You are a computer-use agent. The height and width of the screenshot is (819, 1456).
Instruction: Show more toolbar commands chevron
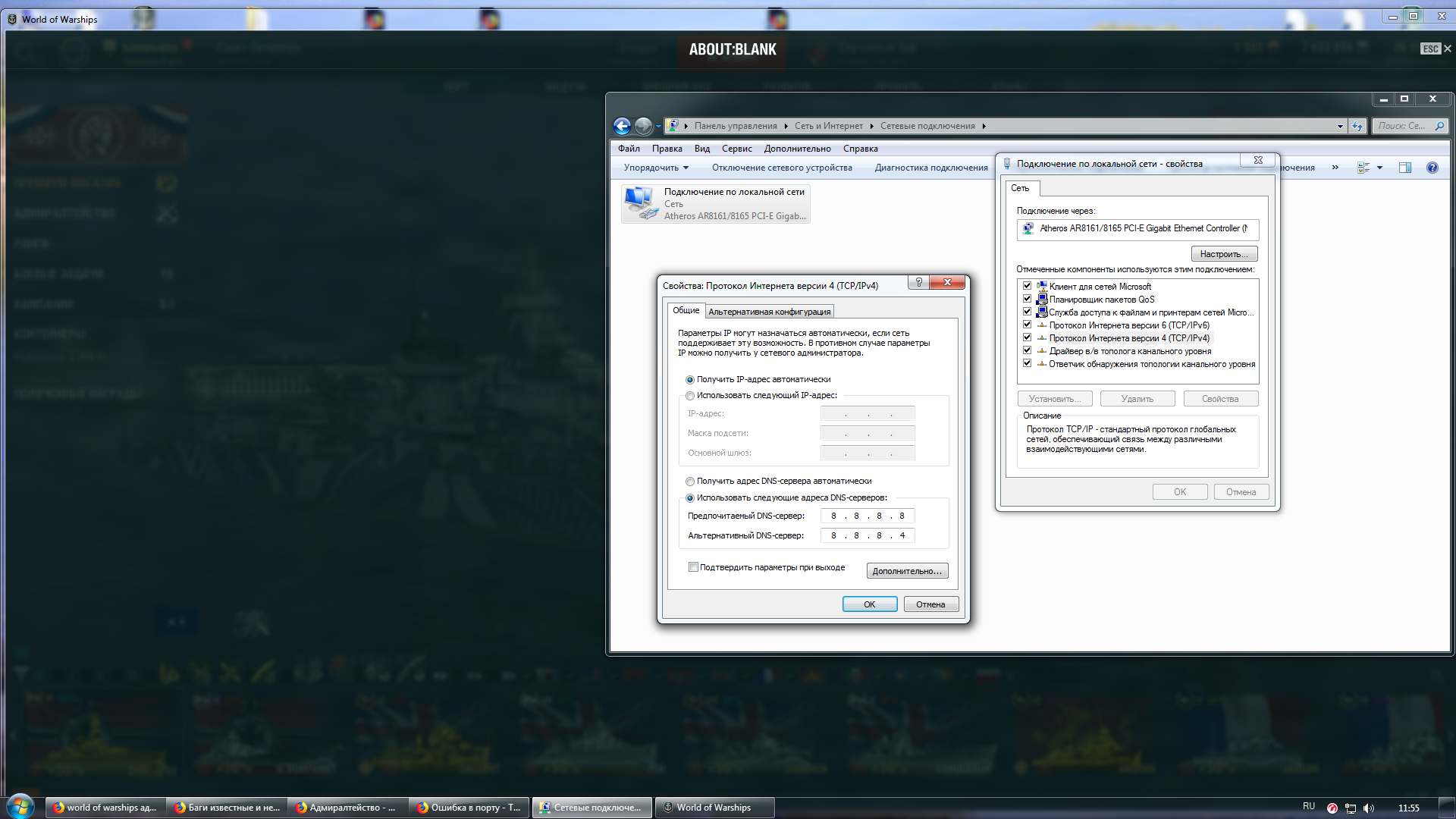coord(1335,168)
